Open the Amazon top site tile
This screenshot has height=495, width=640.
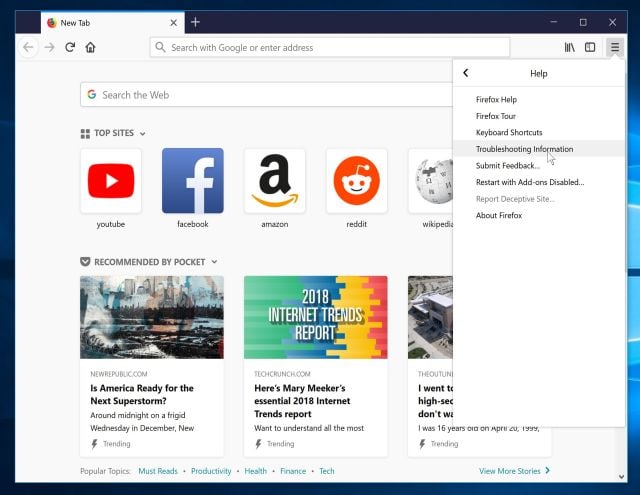pyautogui.click(x=275, y=181)
